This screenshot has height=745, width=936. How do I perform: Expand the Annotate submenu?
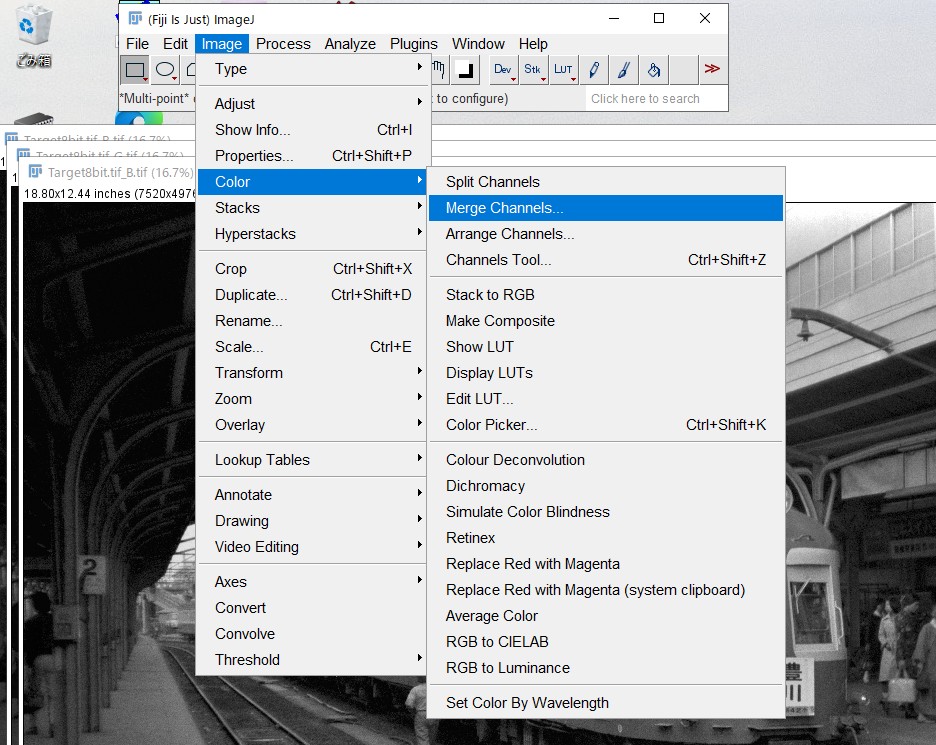coord(311,495)
